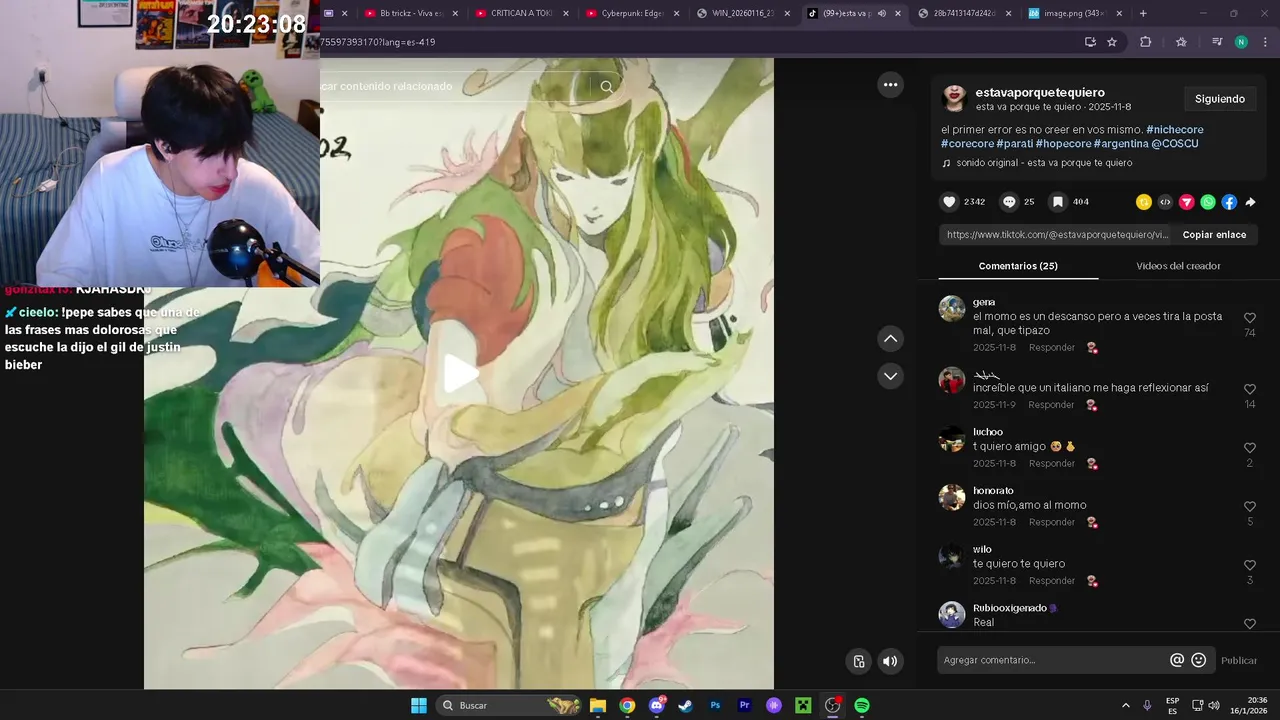Select the Comentarios (25) tab
This screenshot has width=1280, height=720.
coord(1018,266)
